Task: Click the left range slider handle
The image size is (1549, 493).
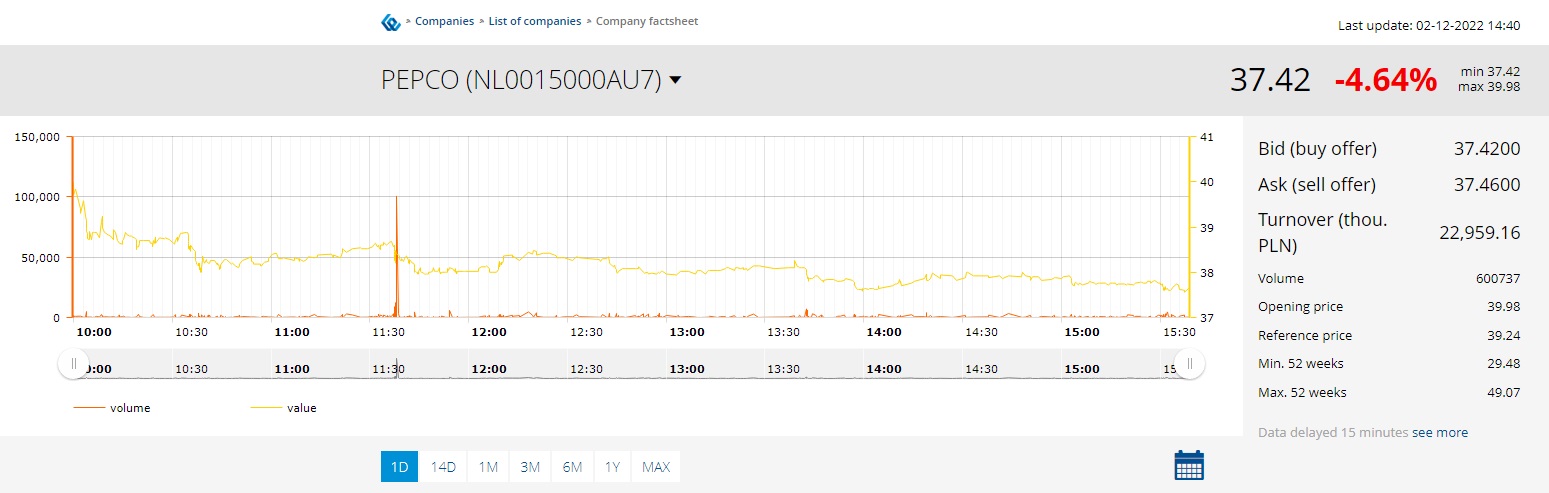Action: [x=73, y=364]
